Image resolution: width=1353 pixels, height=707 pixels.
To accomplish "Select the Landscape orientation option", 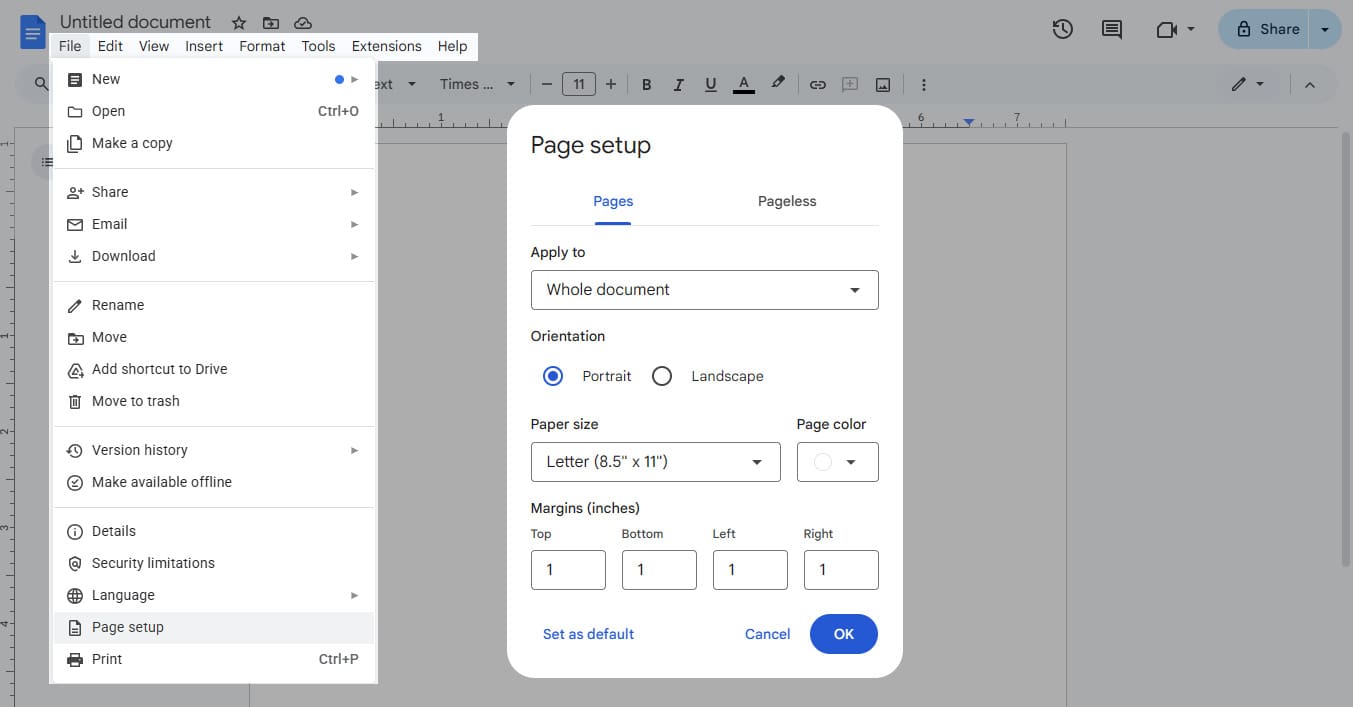I will [x=662, y=375].
